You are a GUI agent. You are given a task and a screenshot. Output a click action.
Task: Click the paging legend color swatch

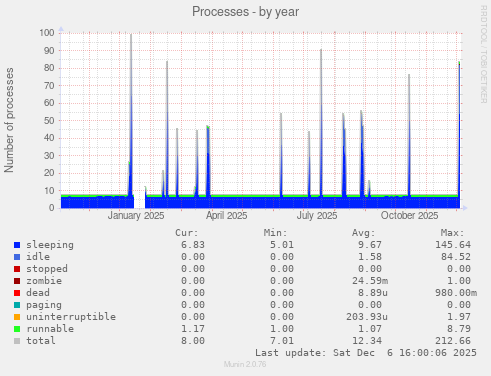click(x=17, y=305)
